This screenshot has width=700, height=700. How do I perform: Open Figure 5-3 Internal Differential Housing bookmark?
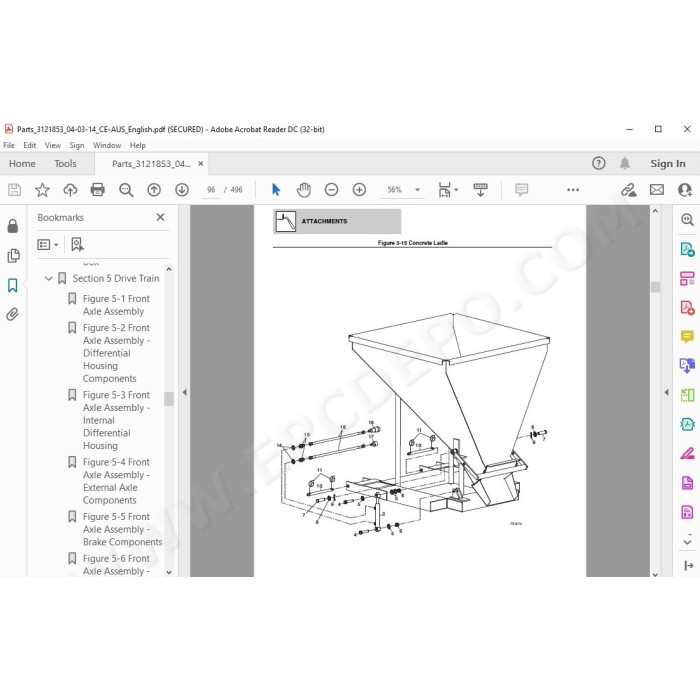click(x=116, y=420)
